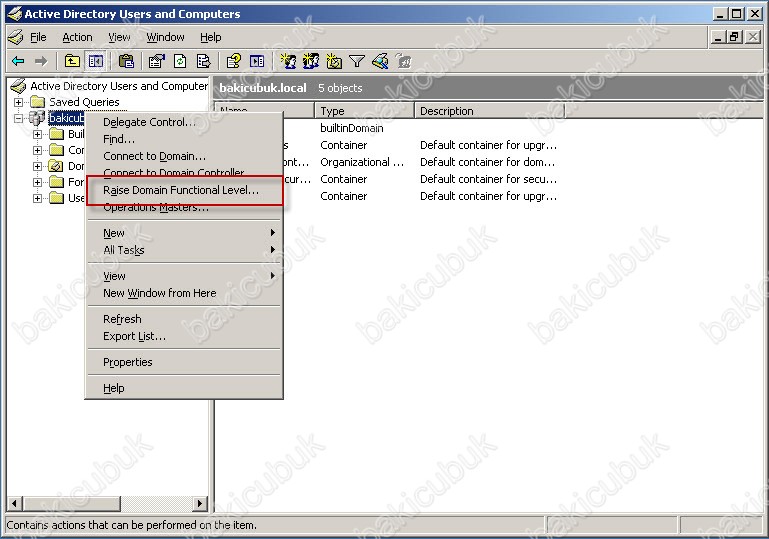Choose Find from the context menu
This screenshot has height=539, width=769.
click(x=184, y=139)
